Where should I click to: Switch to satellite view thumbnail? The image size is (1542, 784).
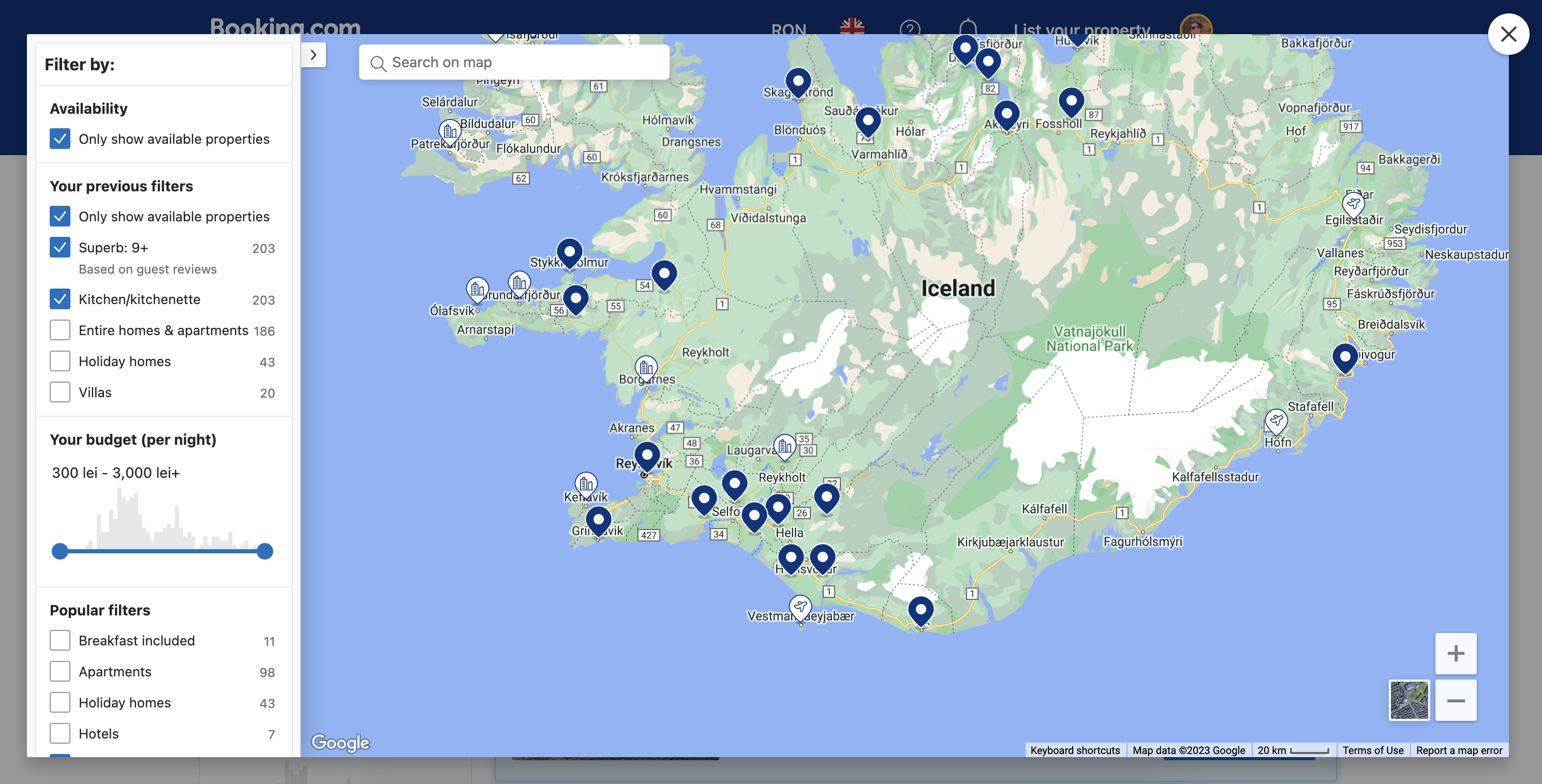tap(1408, 700)
